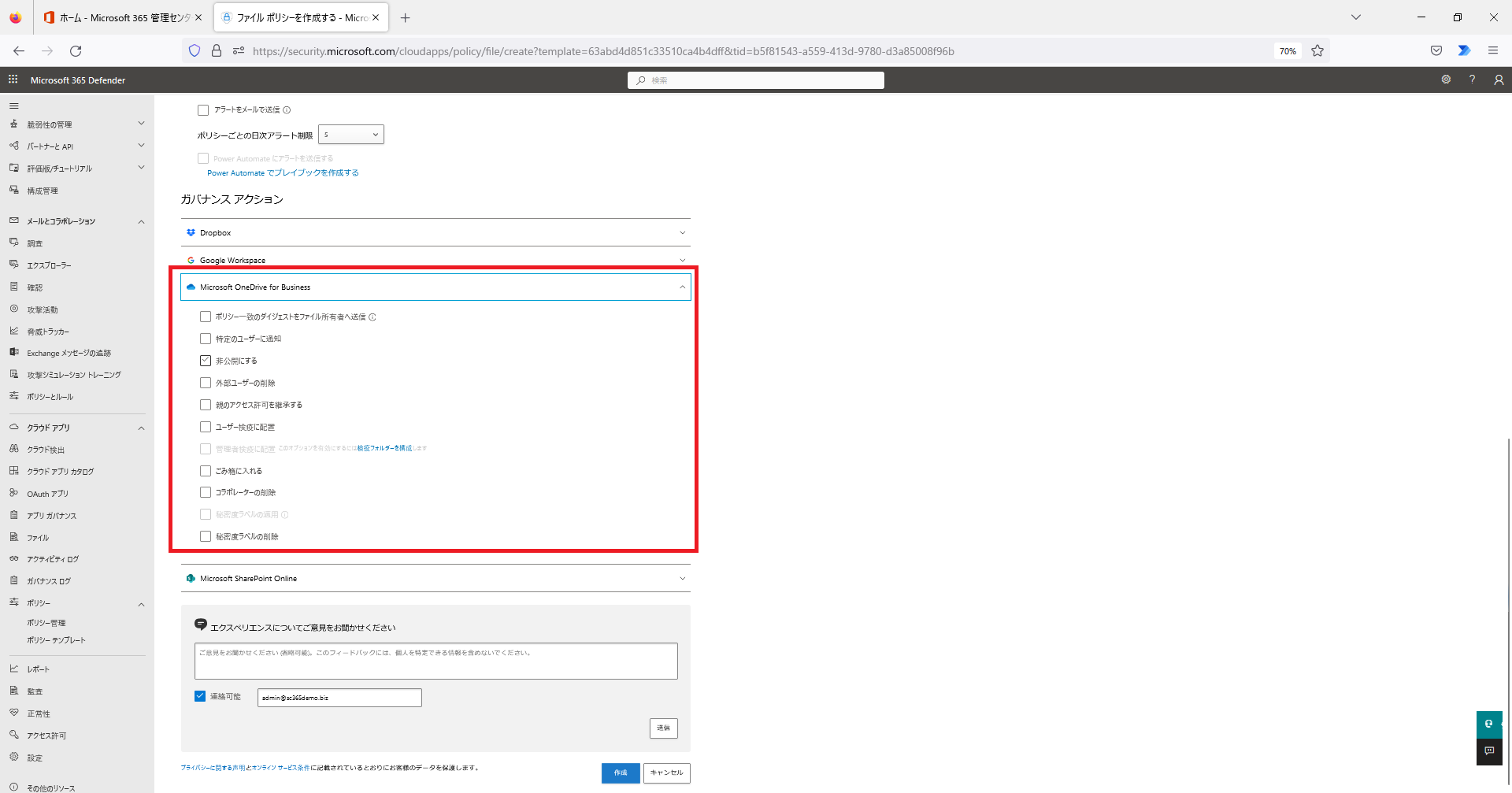Collapse sidebar with the hamburger icon

point(13,106)
